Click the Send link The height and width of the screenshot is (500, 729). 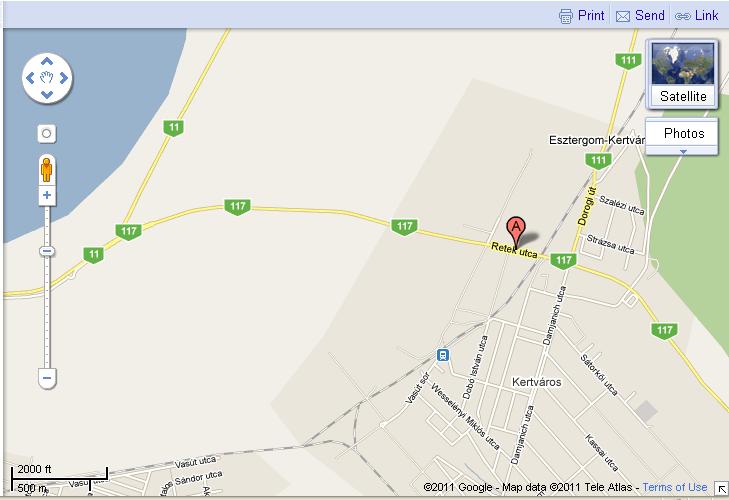640,15
